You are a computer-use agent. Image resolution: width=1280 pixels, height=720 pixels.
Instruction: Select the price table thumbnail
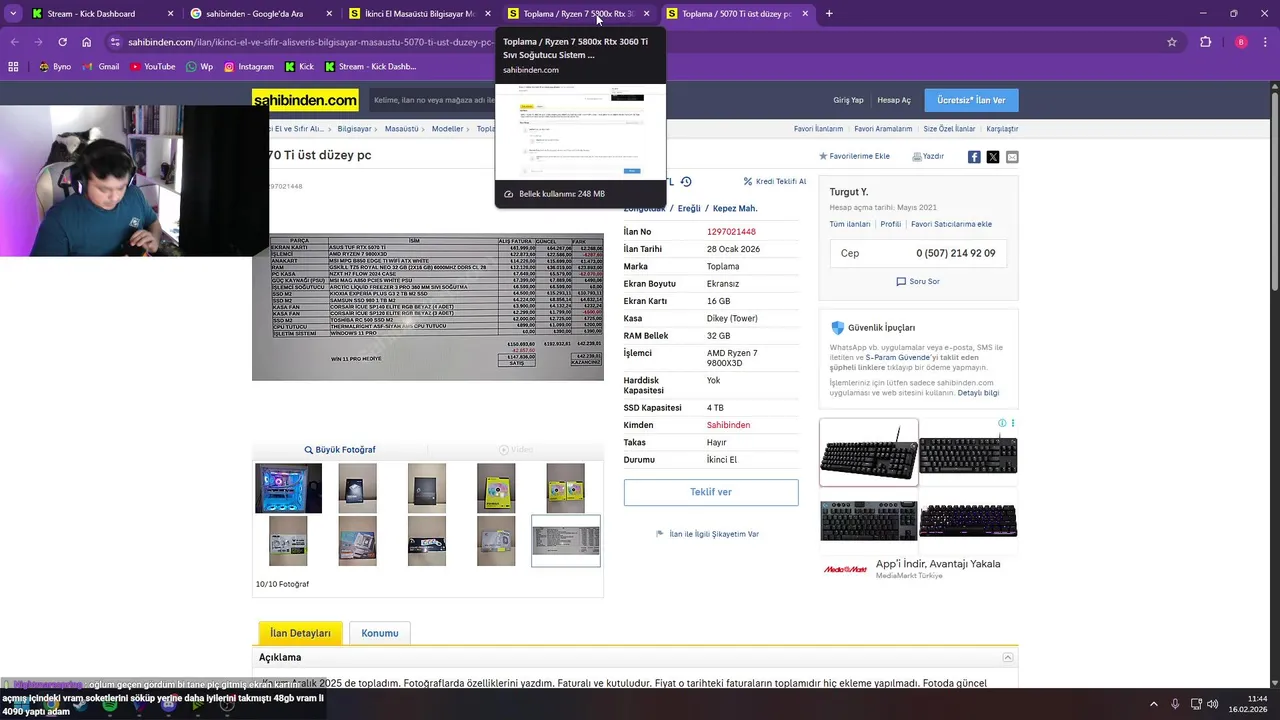pos(566,541)
